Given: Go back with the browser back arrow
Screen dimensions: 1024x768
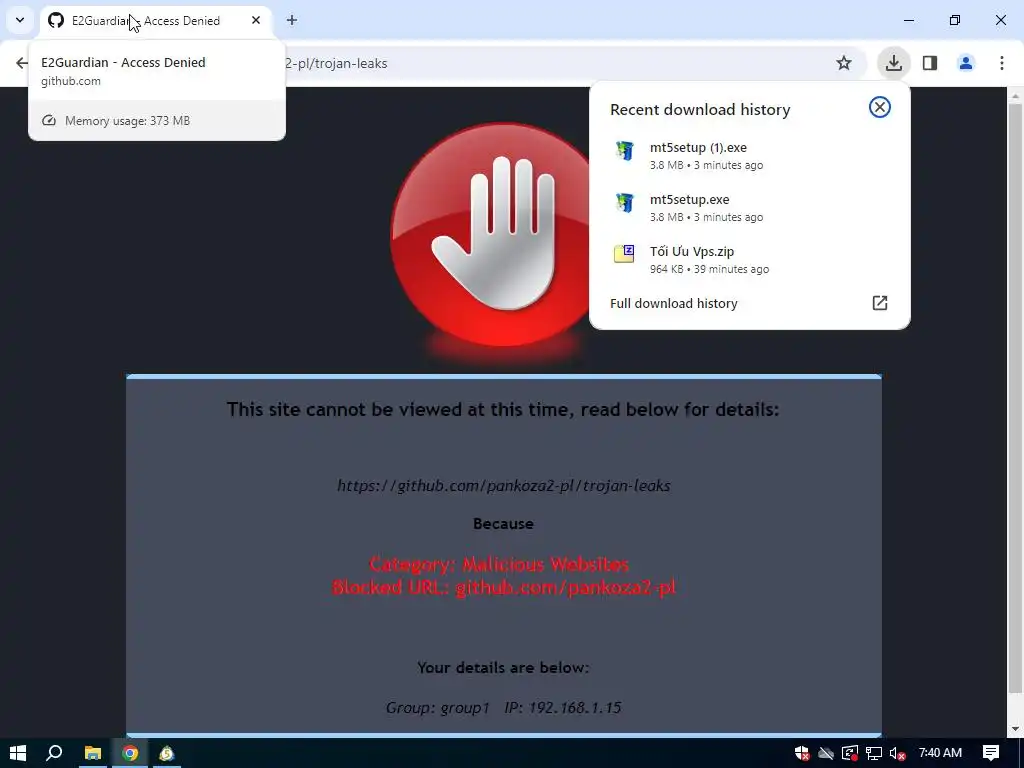Looking at the screenshot, I should click(x=22, y=63).
